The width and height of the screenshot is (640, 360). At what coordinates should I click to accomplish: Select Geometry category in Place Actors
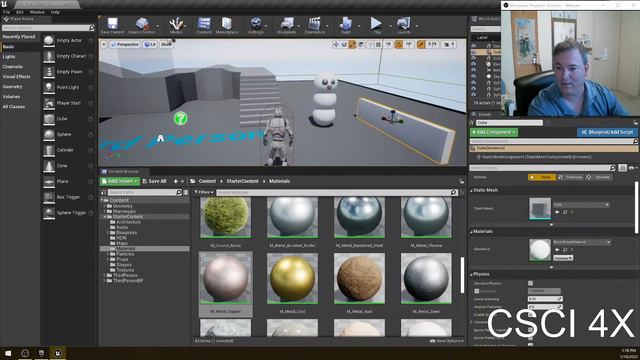click(12, 87)
